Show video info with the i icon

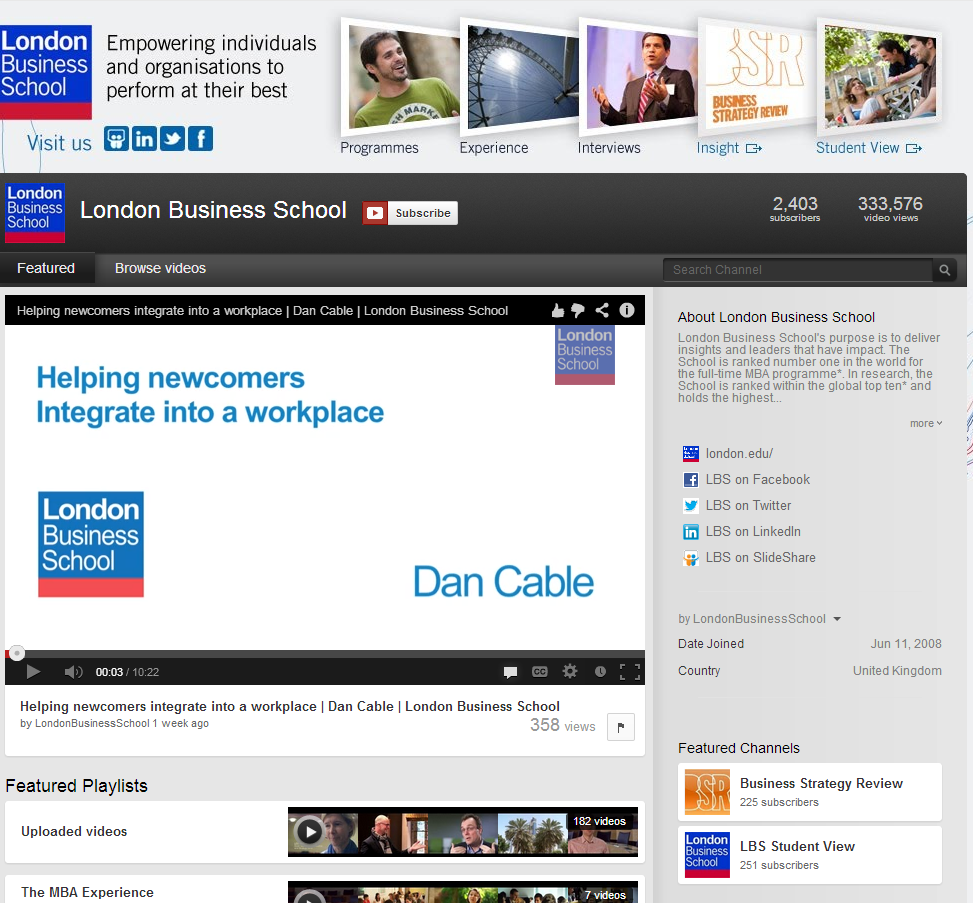pyautogui.click(x=627, y=311)
